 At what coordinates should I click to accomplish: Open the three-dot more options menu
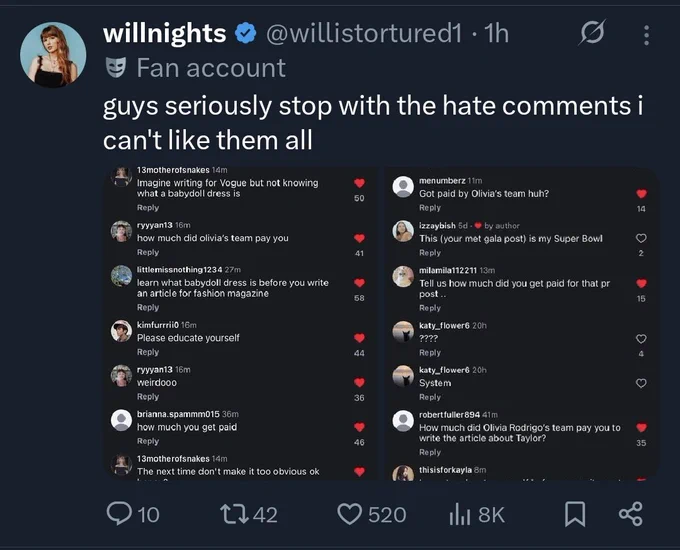[646, 35]
